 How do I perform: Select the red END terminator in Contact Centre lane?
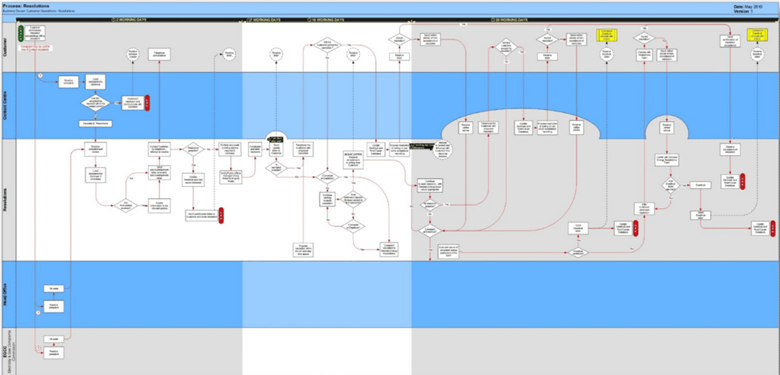[148, 102]
